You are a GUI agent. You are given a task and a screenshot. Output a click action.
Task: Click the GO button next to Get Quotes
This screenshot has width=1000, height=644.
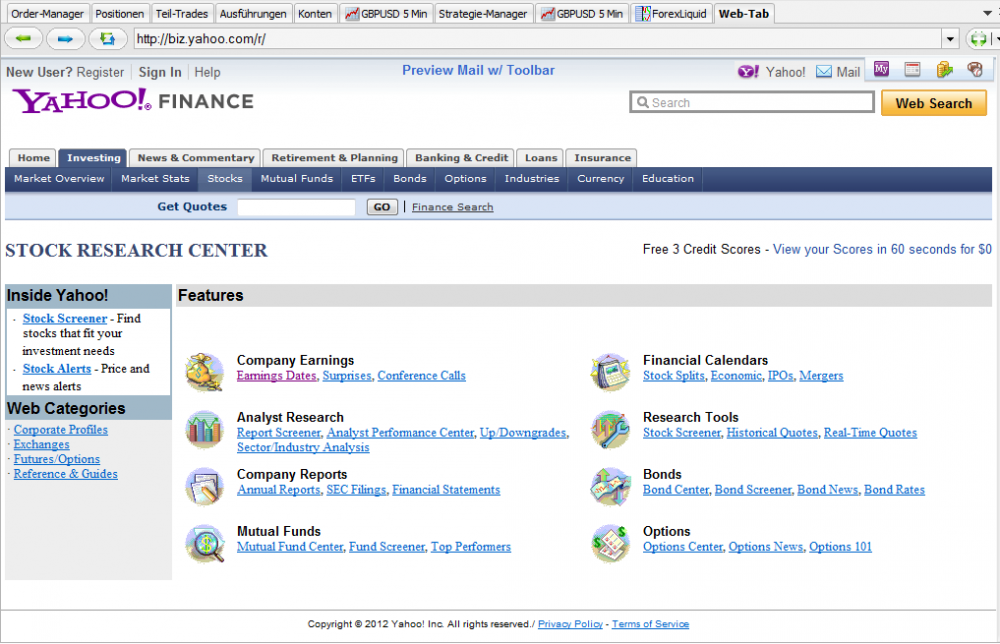coord(382,207)
